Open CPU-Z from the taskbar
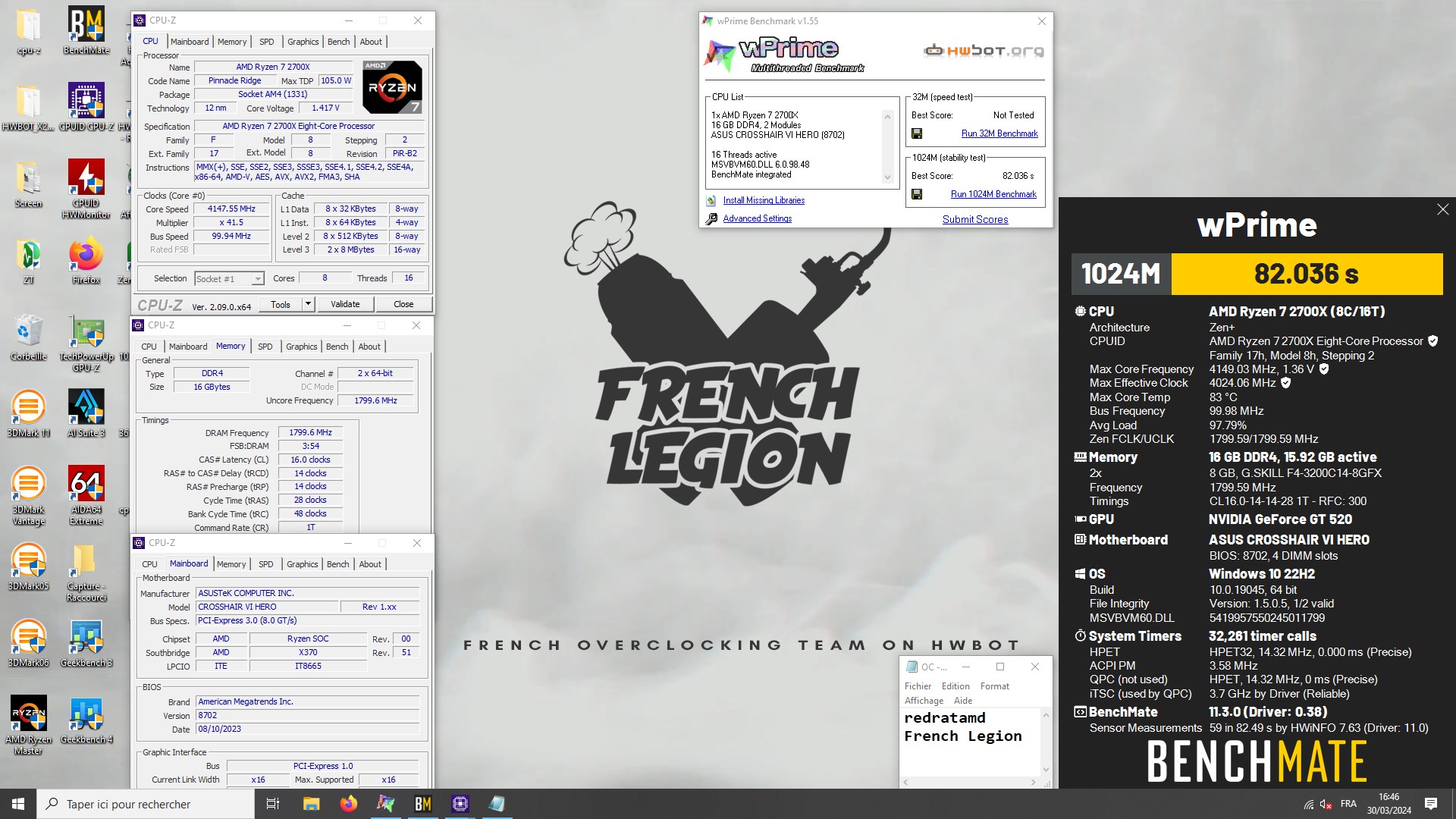 [460, 804]
